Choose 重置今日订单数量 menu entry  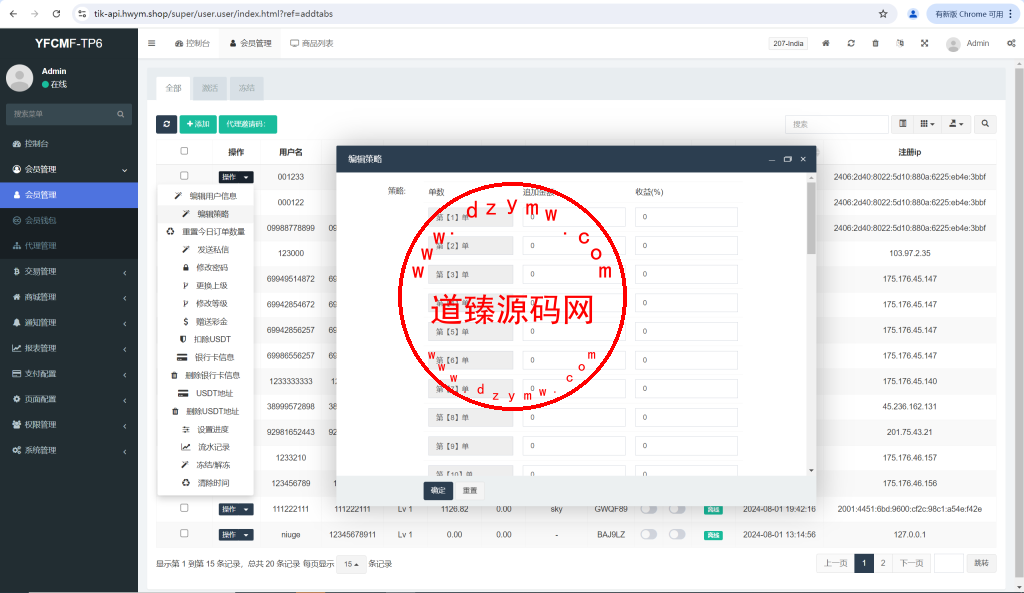point(206,232)
